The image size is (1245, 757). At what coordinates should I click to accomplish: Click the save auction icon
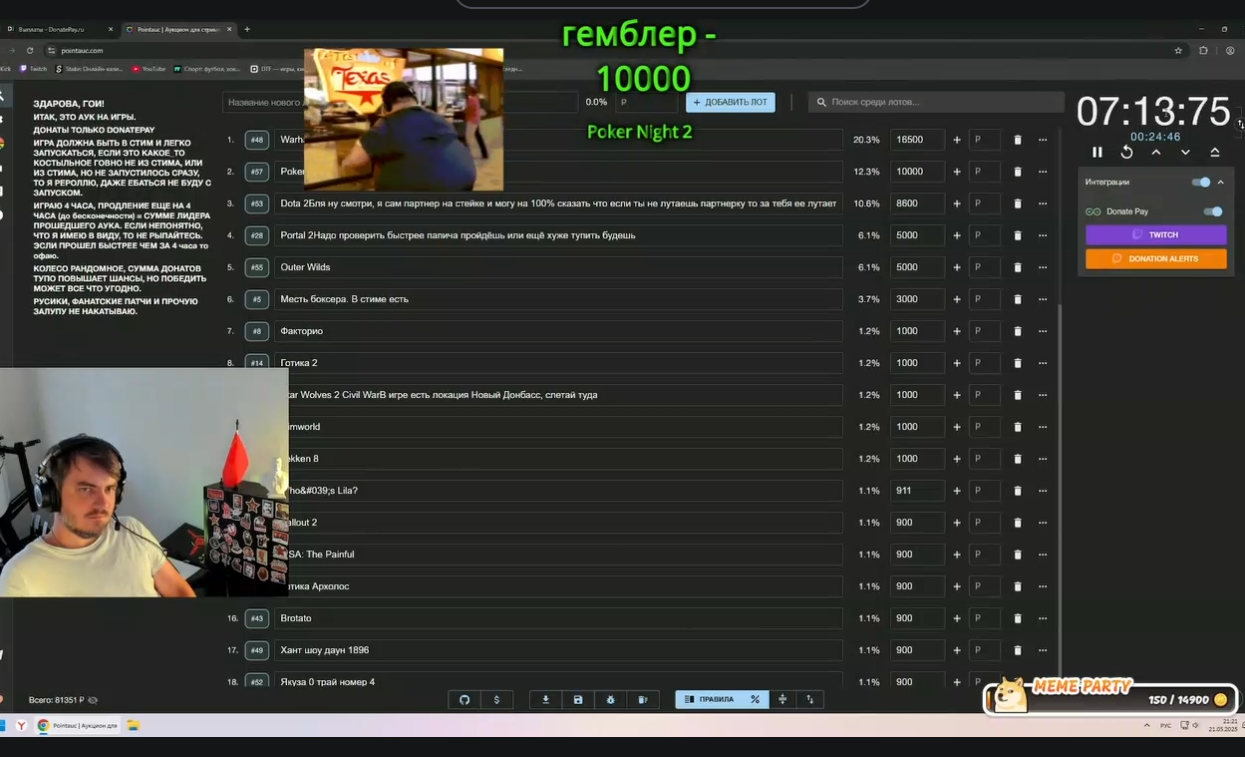tap(578, 700)
